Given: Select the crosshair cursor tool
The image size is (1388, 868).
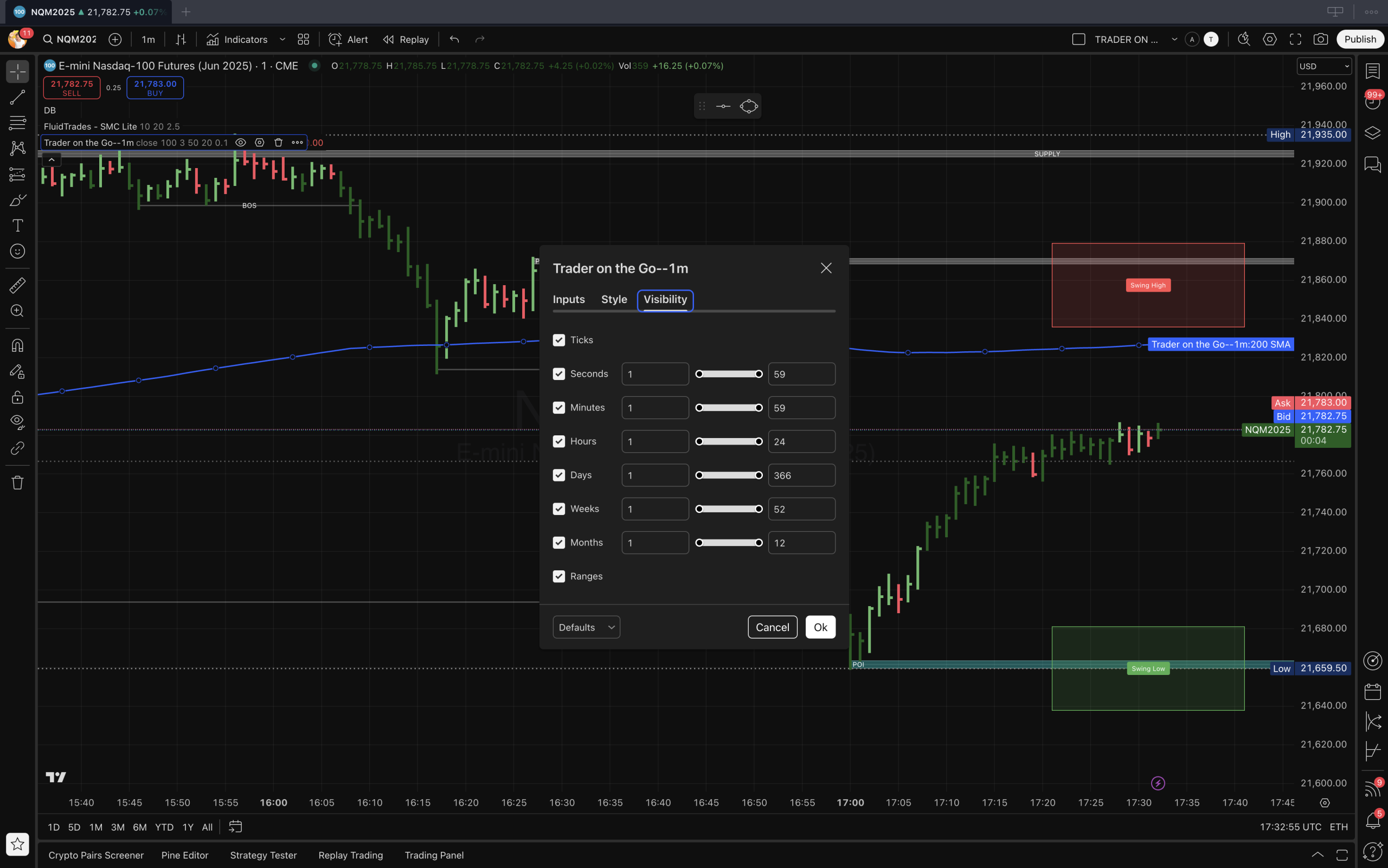Looking at the screenshot, I should 17,72.
